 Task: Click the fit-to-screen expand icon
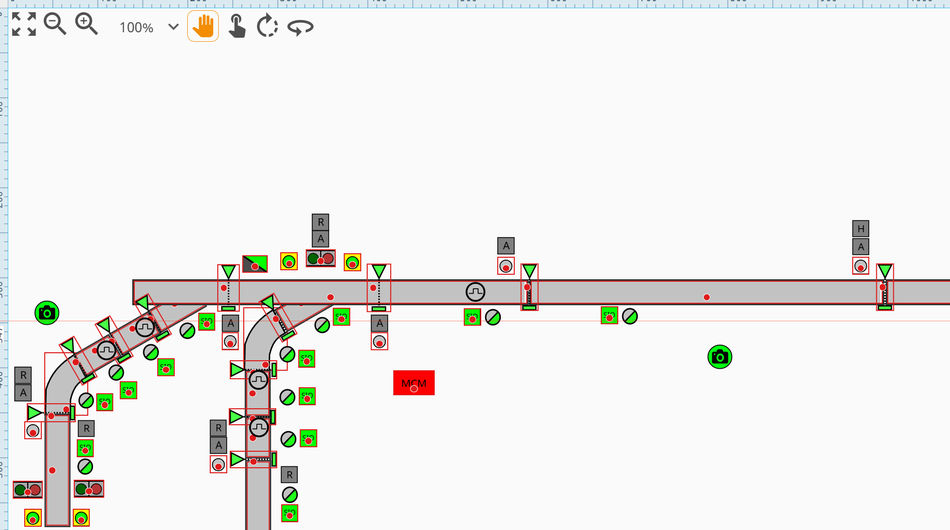tap(24, 25)
